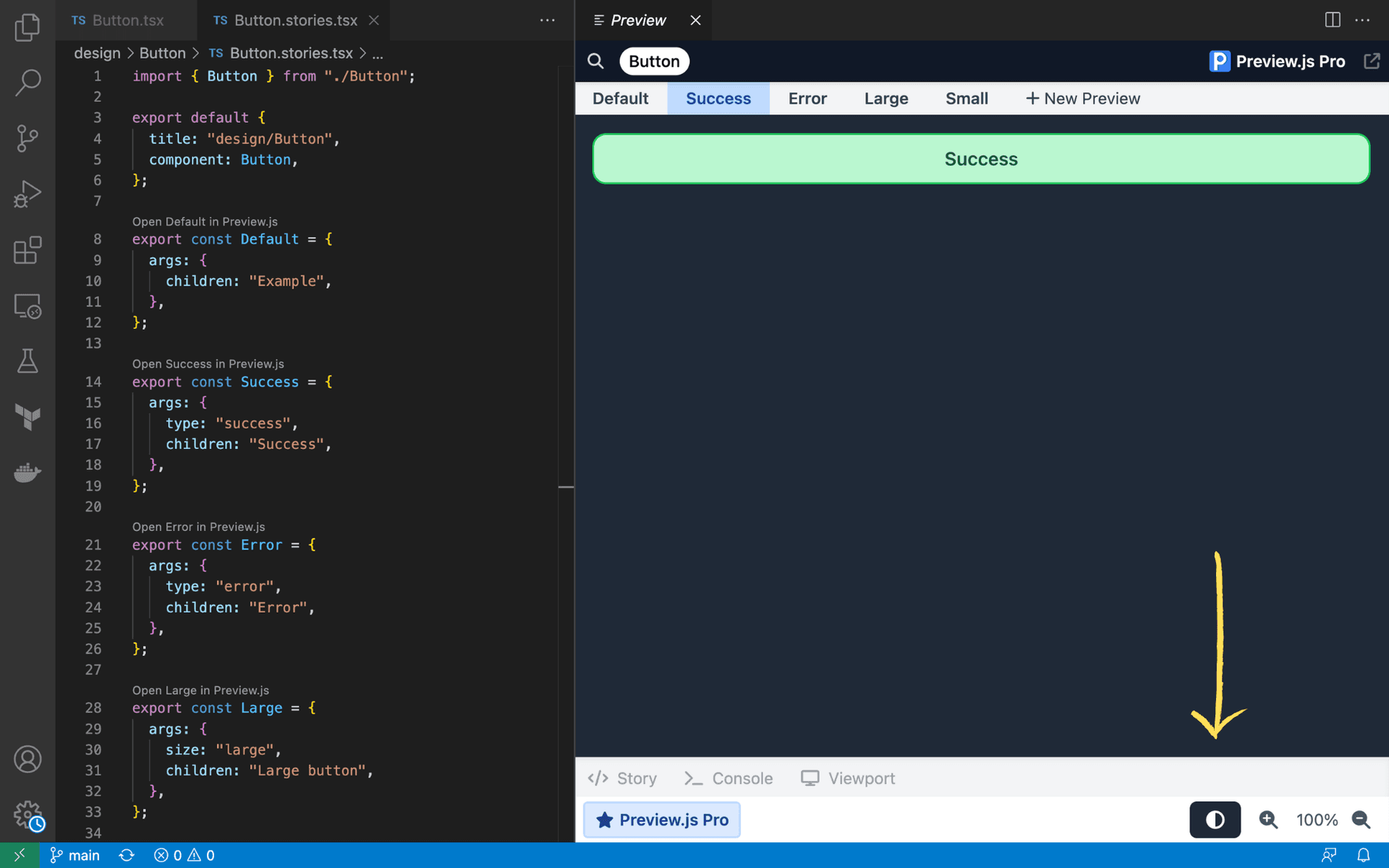Click the Testing flask icon in sidebar
The height and width of the screenshot is (868, 1389).
(27, 360)
